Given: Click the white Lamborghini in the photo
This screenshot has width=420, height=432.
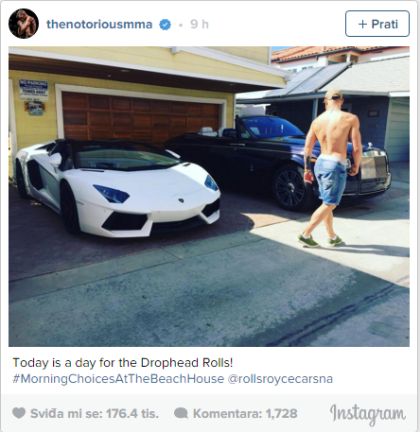Looking at the screenshot, I should (x=117, y=187).
